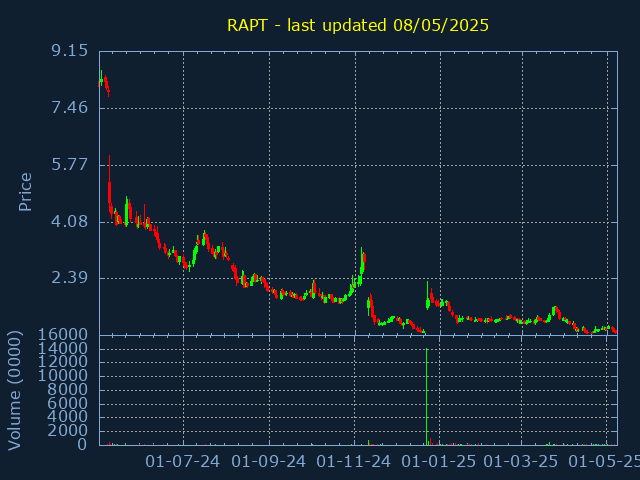The height and width of the screenshot is (480, 640).
Task: Click the 4000 volume axis label
Action: (67, 417)
